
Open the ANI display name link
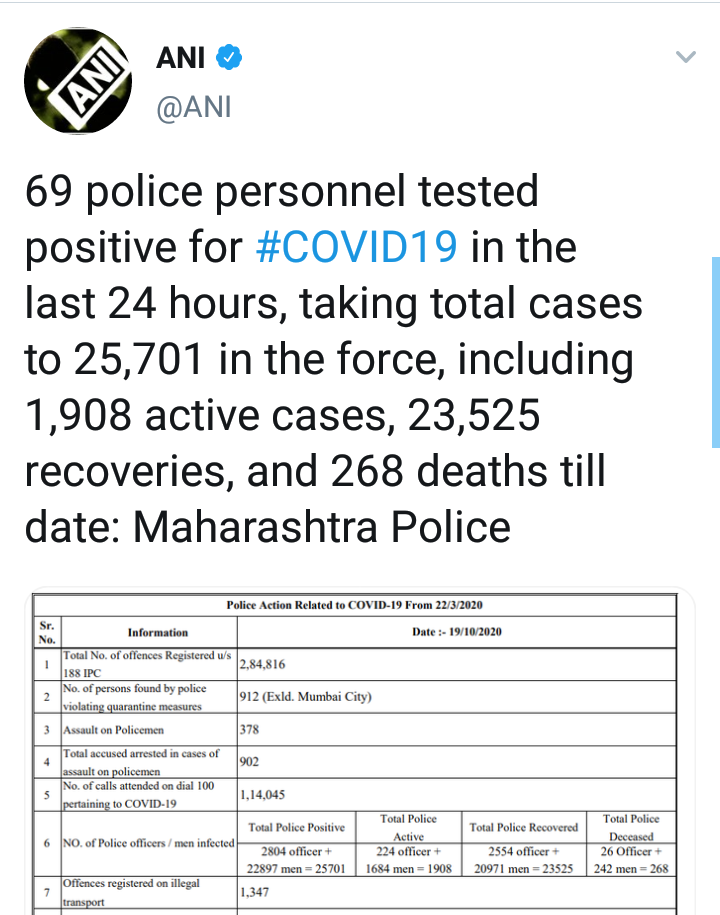pos(180,59)
